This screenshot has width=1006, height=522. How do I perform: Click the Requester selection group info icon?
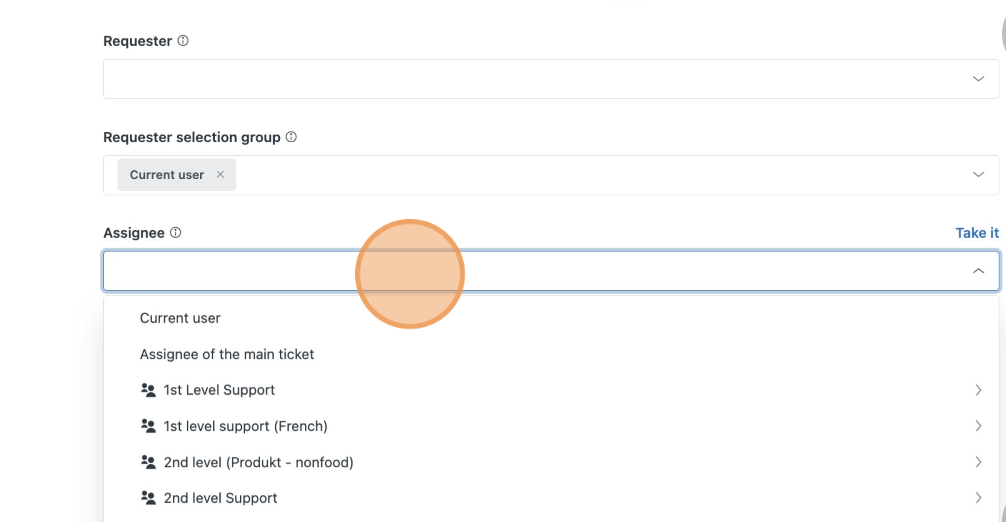(x=291, y=137)
